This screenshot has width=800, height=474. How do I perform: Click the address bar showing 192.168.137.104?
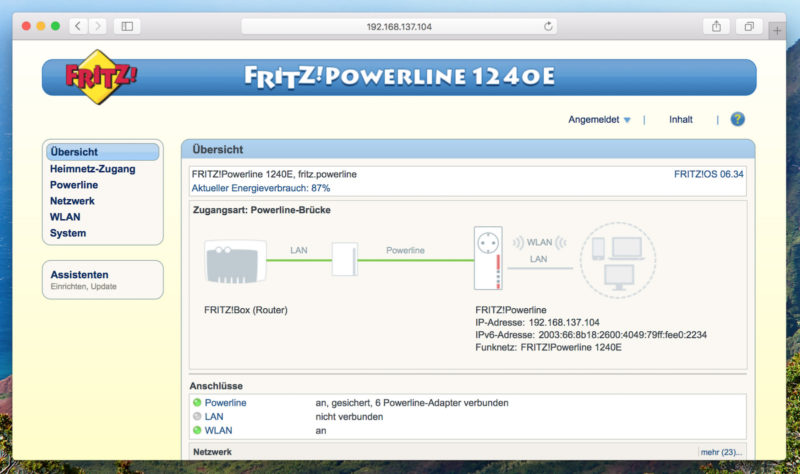[399, 27]
